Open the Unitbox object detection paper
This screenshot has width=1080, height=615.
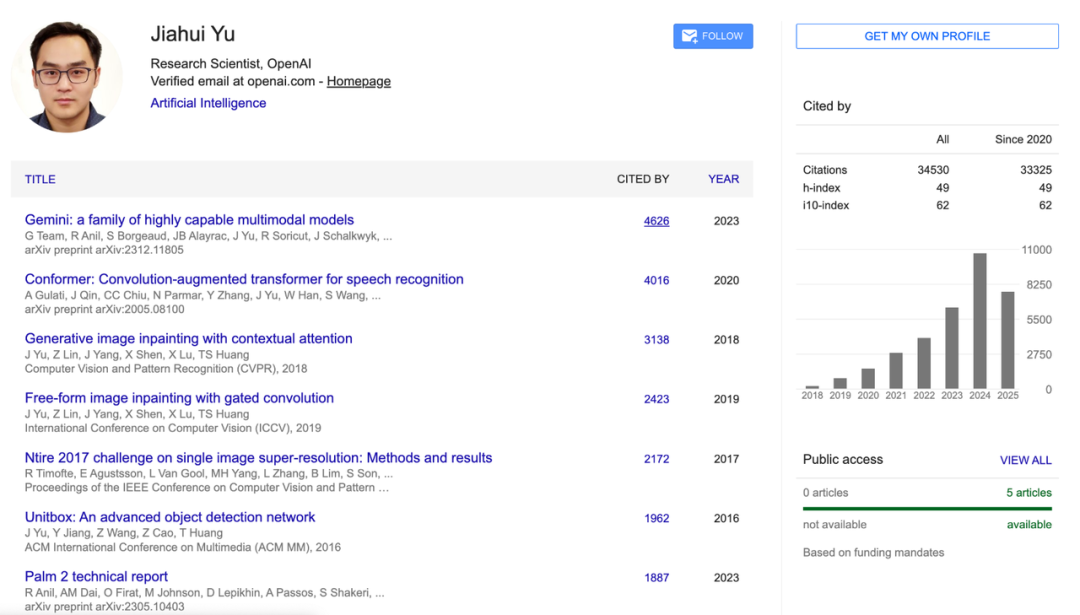tap(170, 517)
